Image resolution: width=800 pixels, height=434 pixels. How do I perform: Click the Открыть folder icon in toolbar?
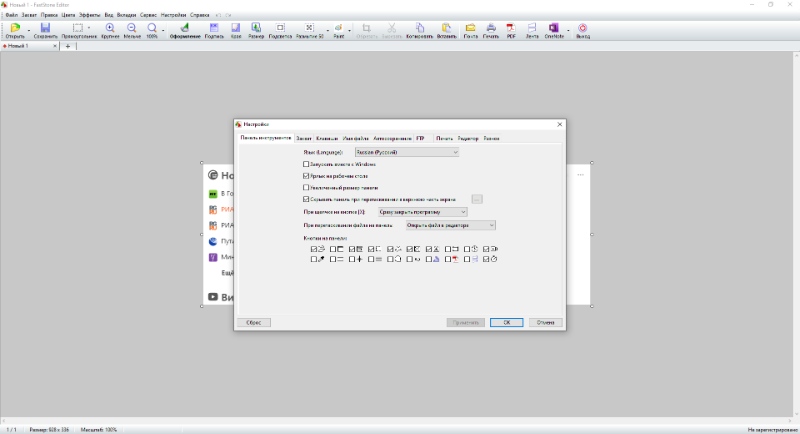15,30
